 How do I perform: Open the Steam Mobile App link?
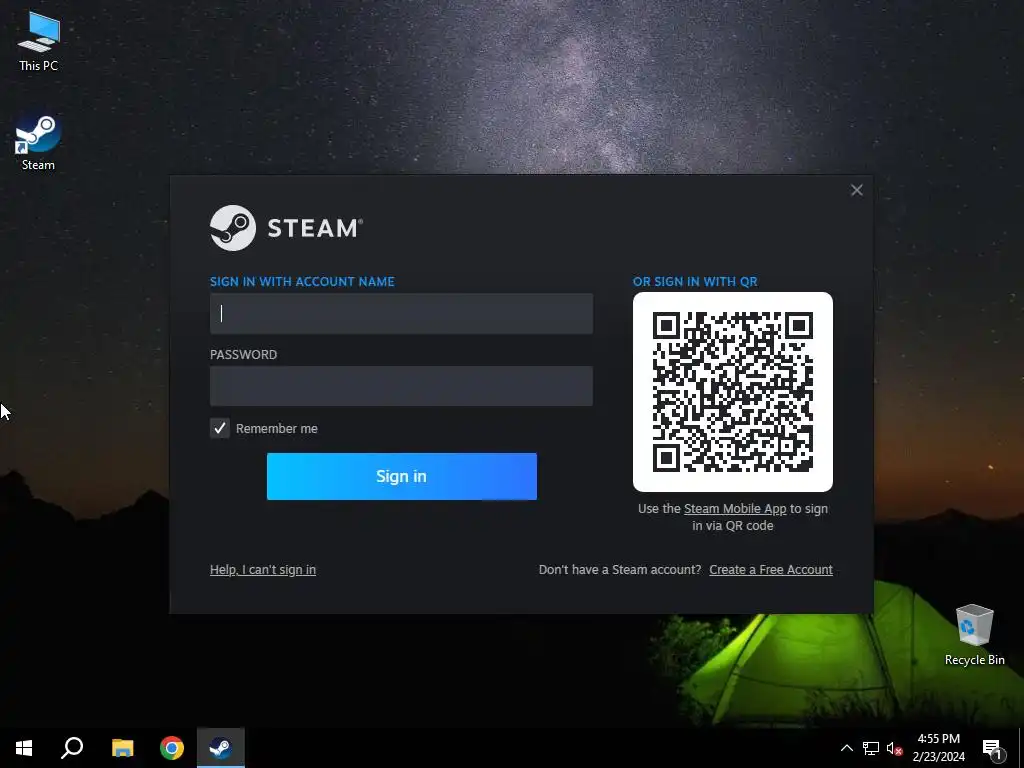pos(735,509)
